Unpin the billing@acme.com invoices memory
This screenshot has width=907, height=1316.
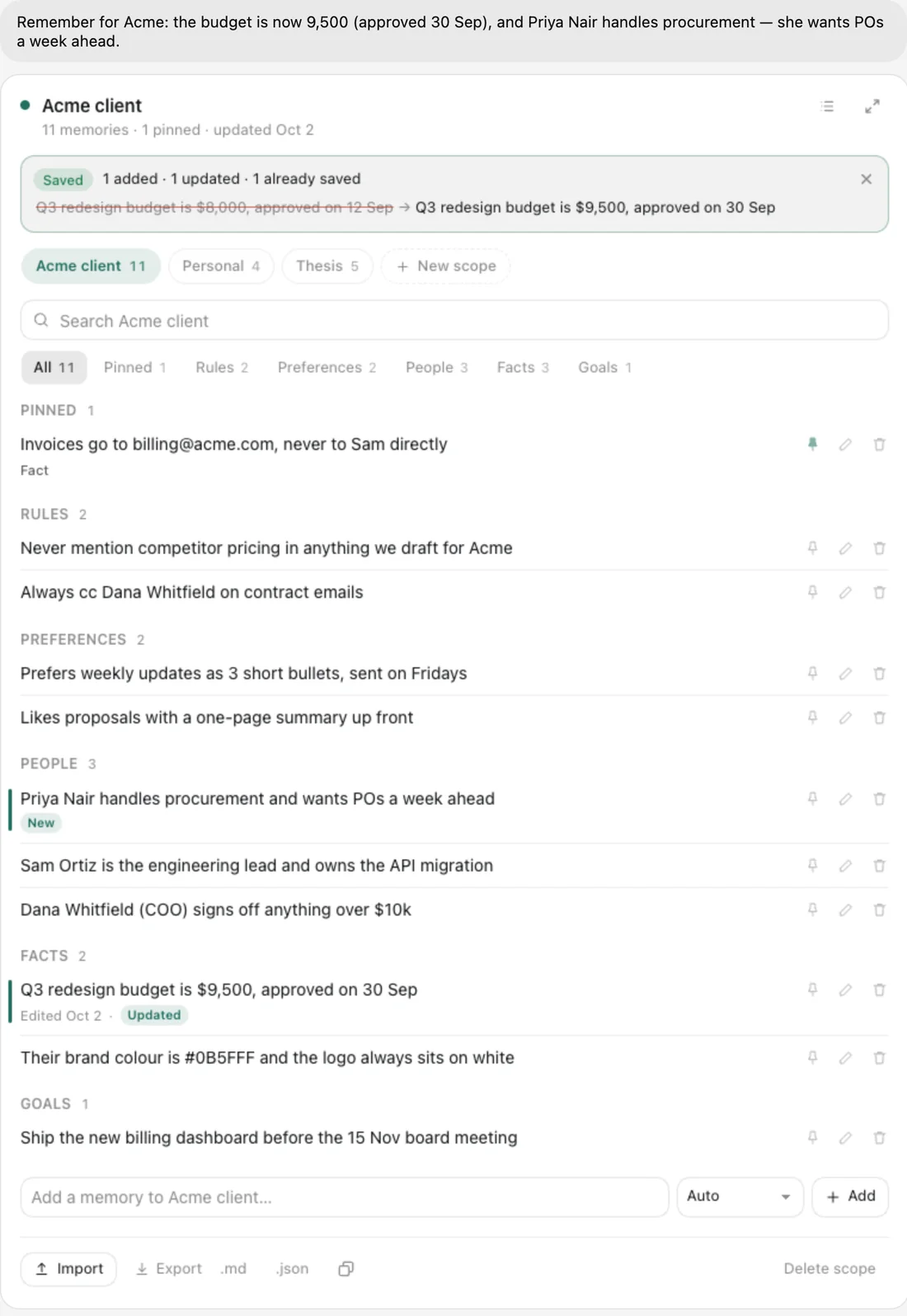(x=812, y=444)
